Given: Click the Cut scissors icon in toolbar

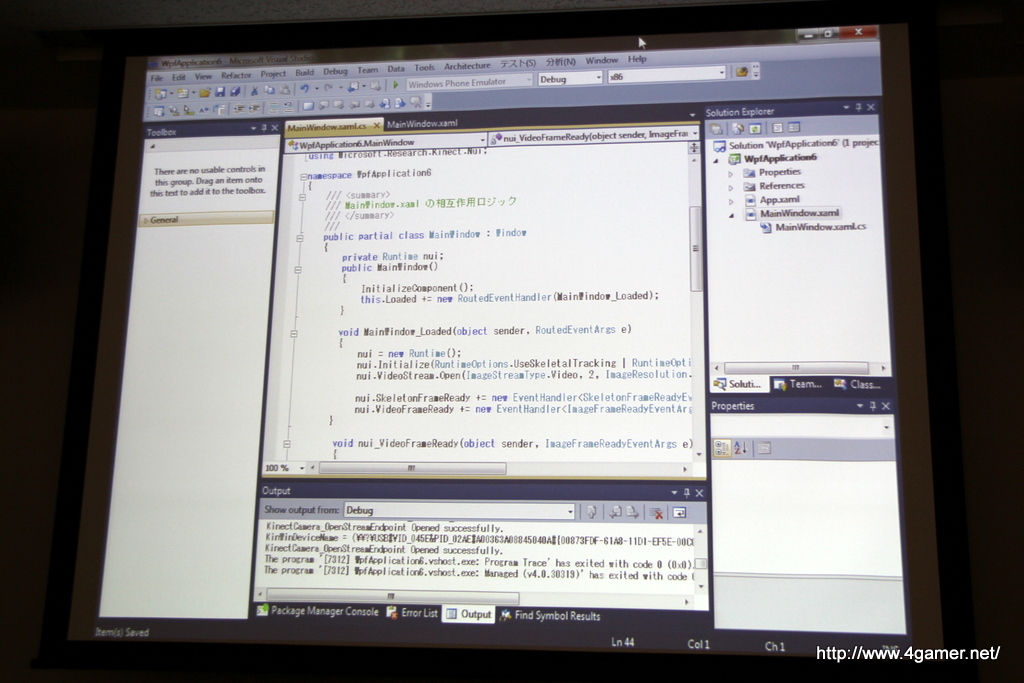Looking at the screenshot, I should pyautogui.click(x=254, y=90).
